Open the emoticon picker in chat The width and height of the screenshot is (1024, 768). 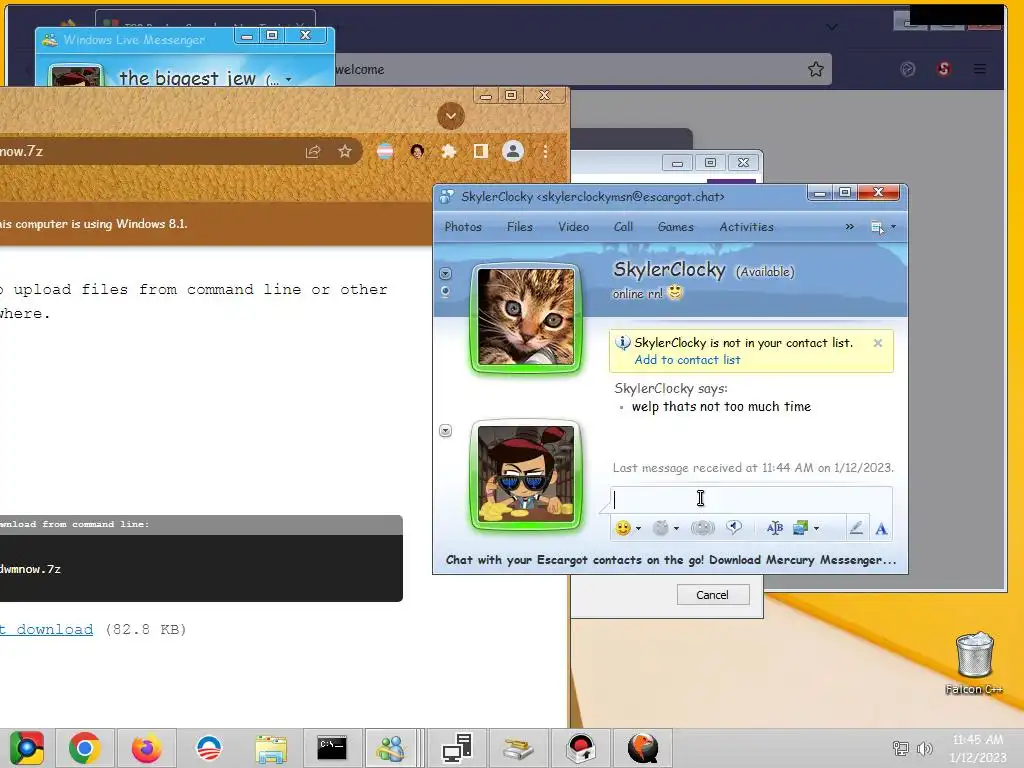[623, 528]
